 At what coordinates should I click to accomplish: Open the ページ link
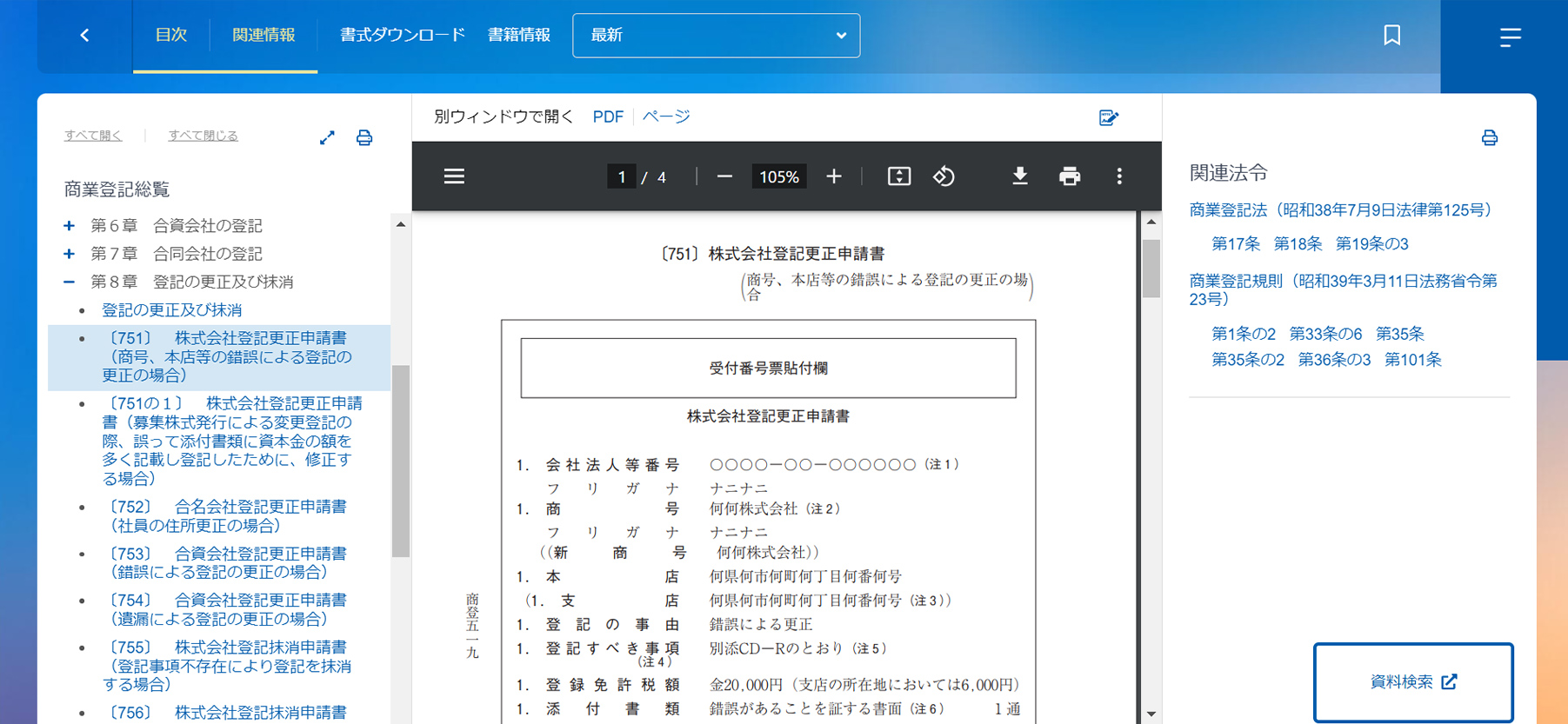(x=666, y=116)
